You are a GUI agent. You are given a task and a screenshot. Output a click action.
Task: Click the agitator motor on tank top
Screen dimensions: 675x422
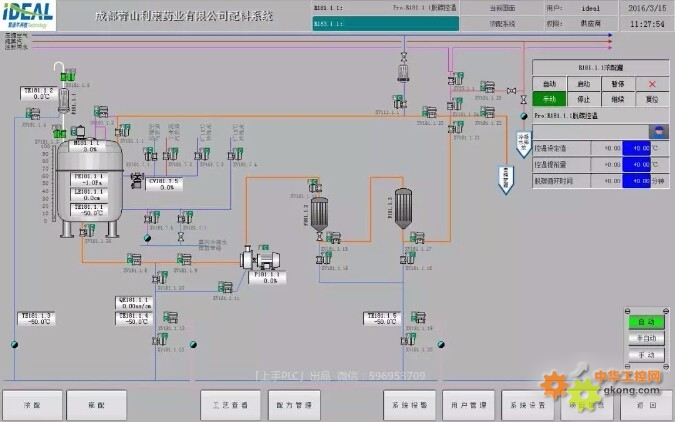pos(79,132)
